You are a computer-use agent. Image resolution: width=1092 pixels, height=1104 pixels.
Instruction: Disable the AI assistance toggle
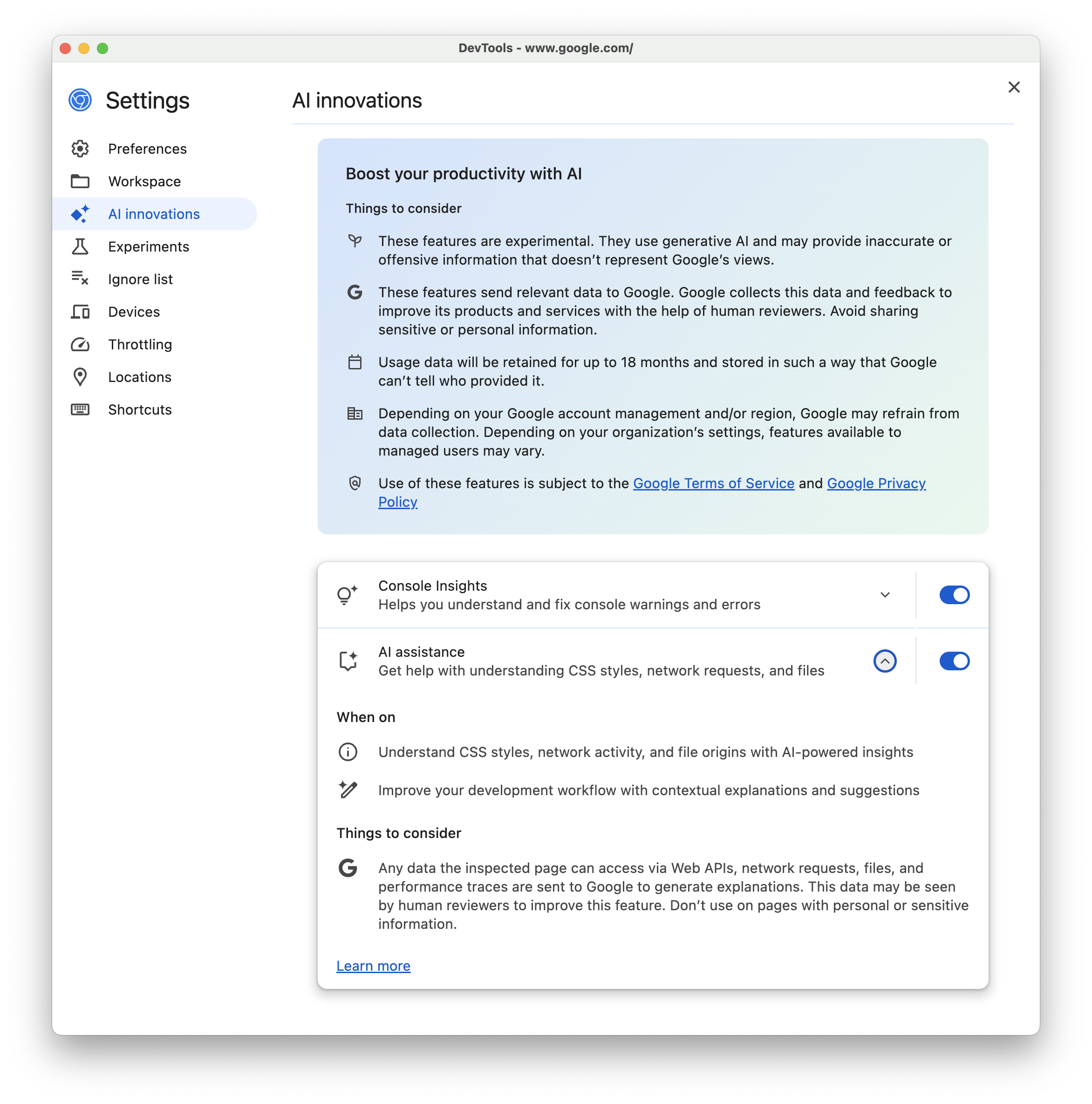click(x=955, y=660)
